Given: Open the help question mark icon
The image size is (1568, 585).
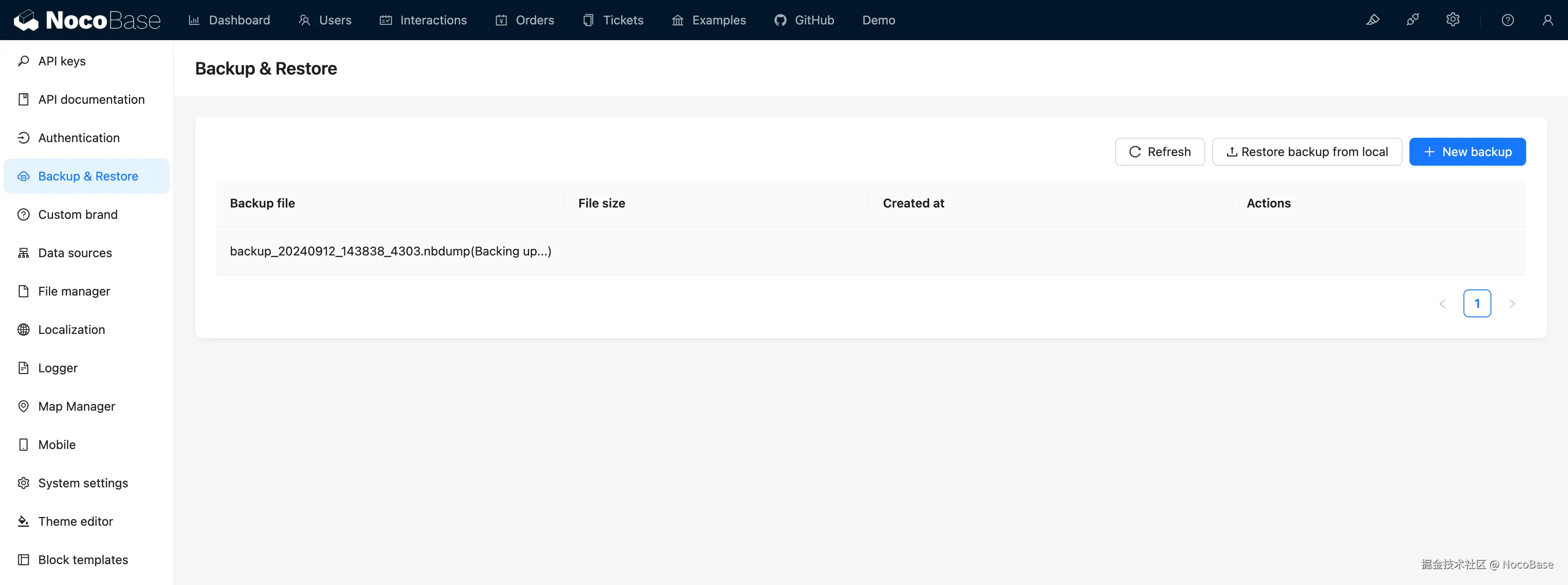Looking at the screenshot, I should (x=1508, y=20).
